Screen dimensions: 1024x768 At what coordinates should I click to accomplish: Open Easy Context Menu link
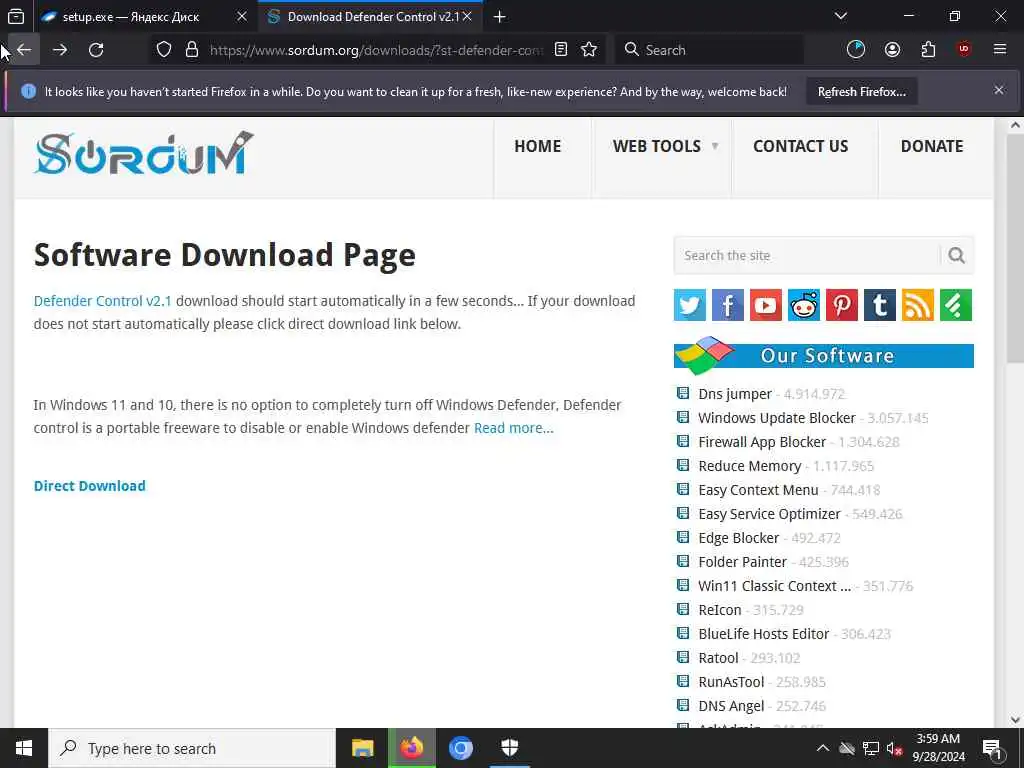758,490
